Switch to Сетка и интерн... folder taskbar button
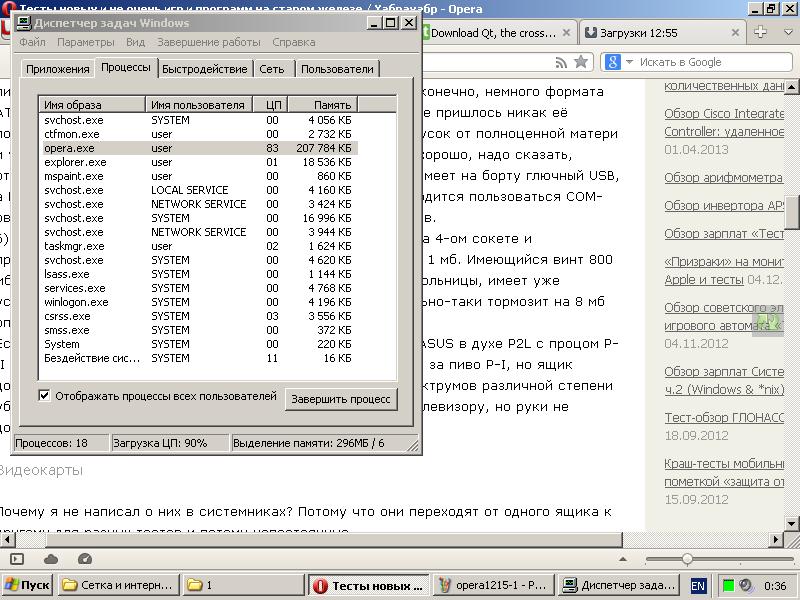The width and height of the screenshot is (800, 600). [x=119, y=585]
